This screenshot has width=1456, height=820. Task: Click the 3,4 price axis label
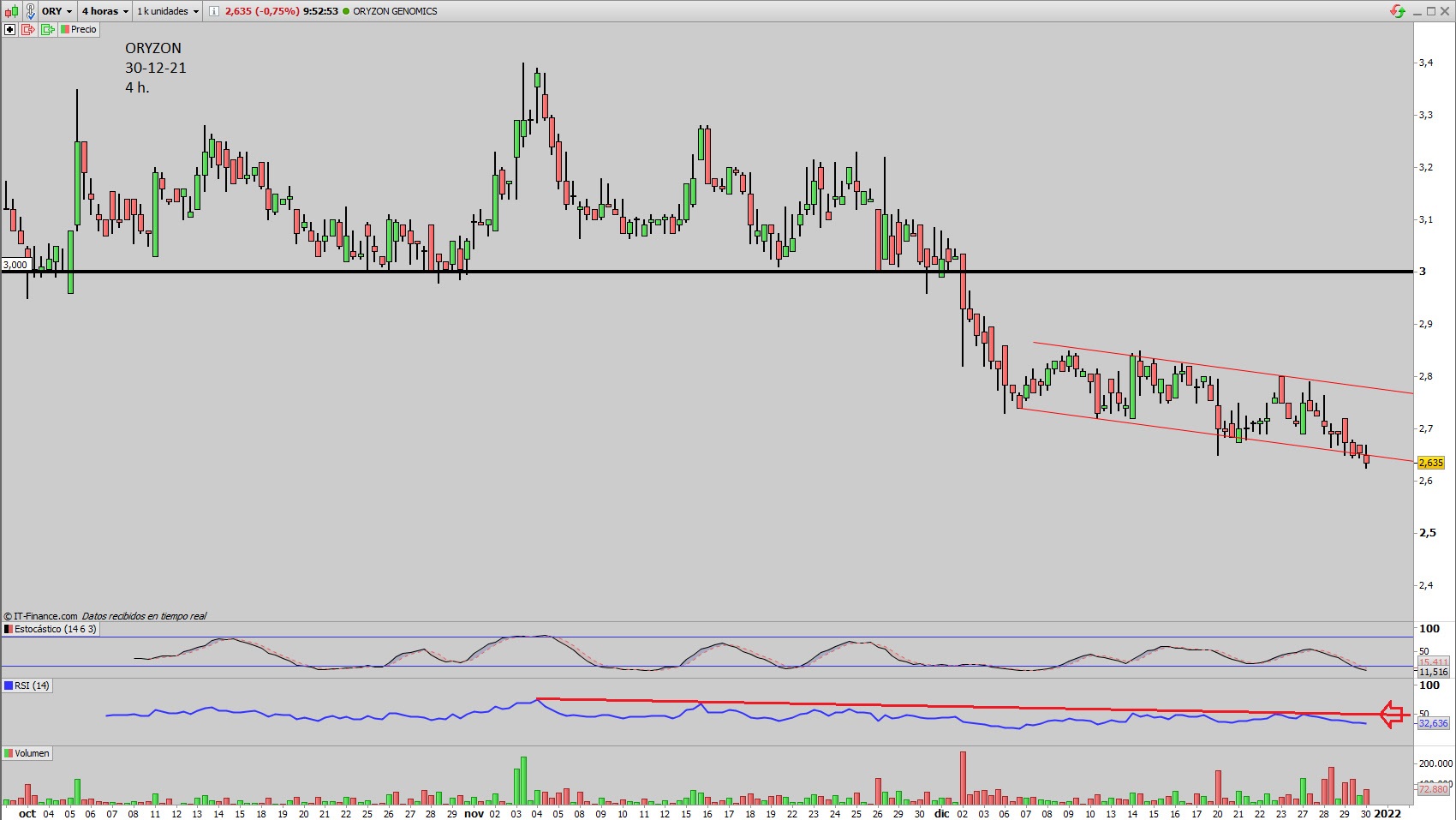coord(1426,63)
